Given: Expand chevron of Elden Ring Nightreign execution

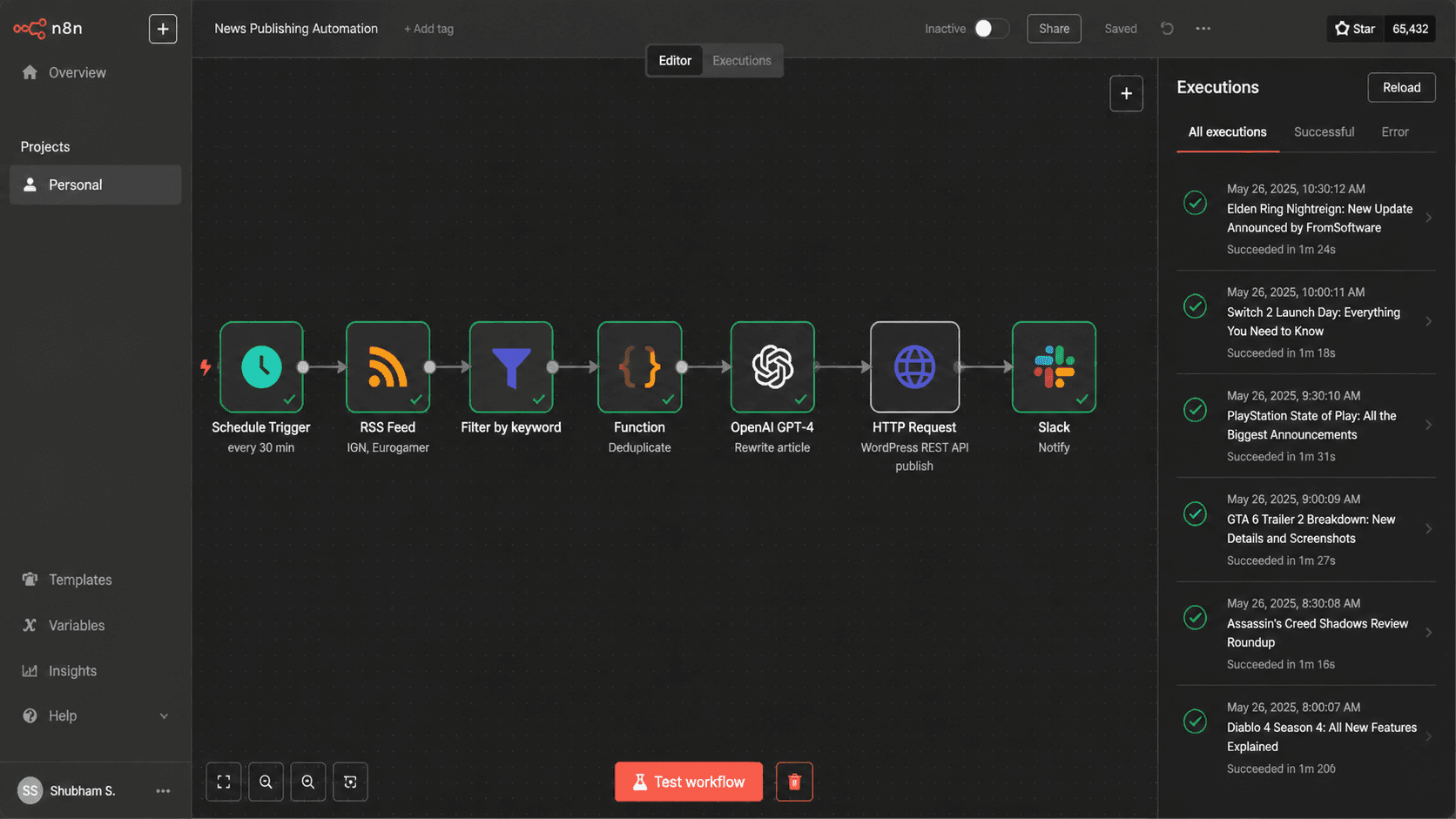Looking at the screenshot, I should (x=1428, y=218).
